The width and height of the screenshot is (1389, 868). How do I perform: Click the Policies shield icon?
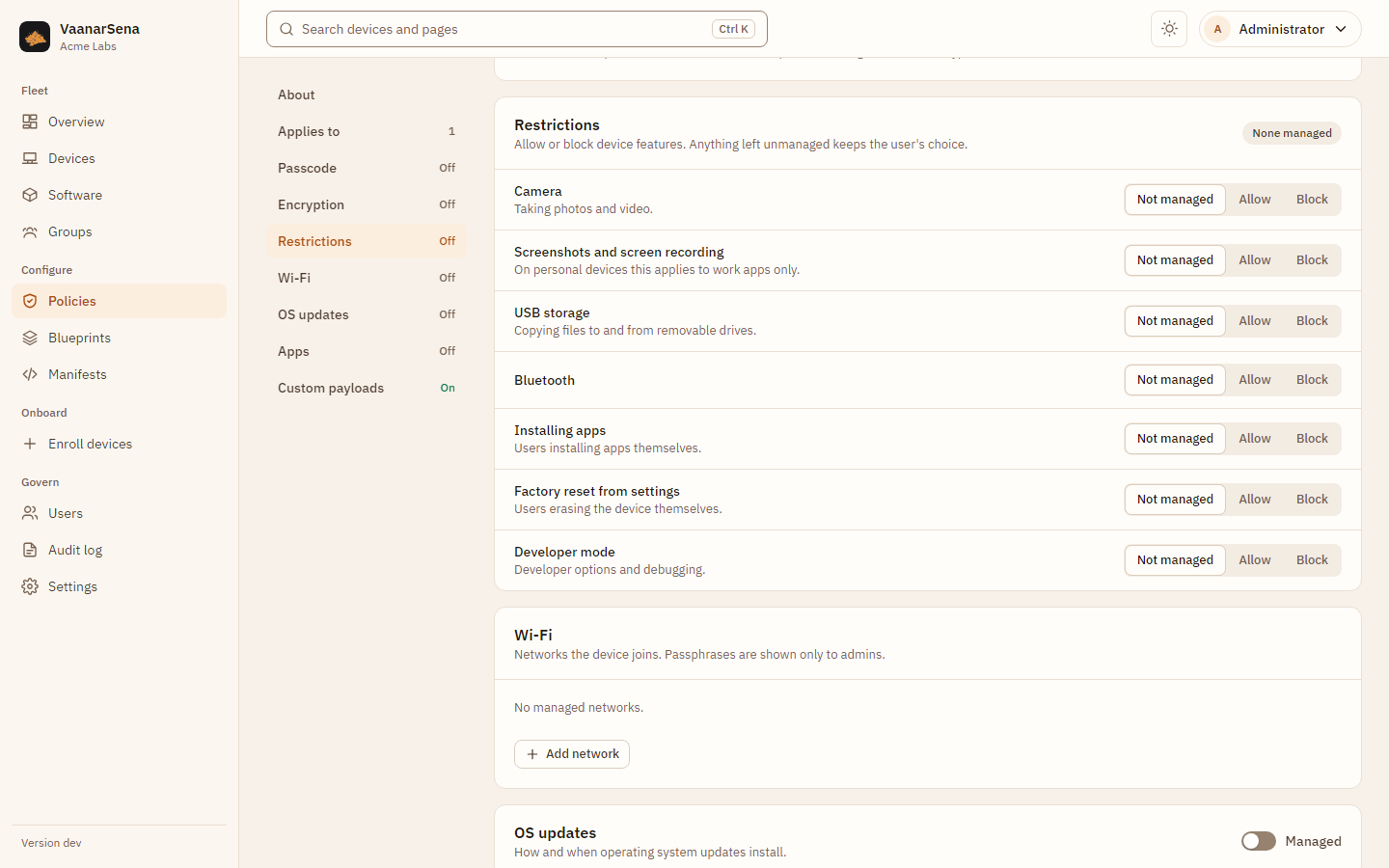click(x=30, y=301)
